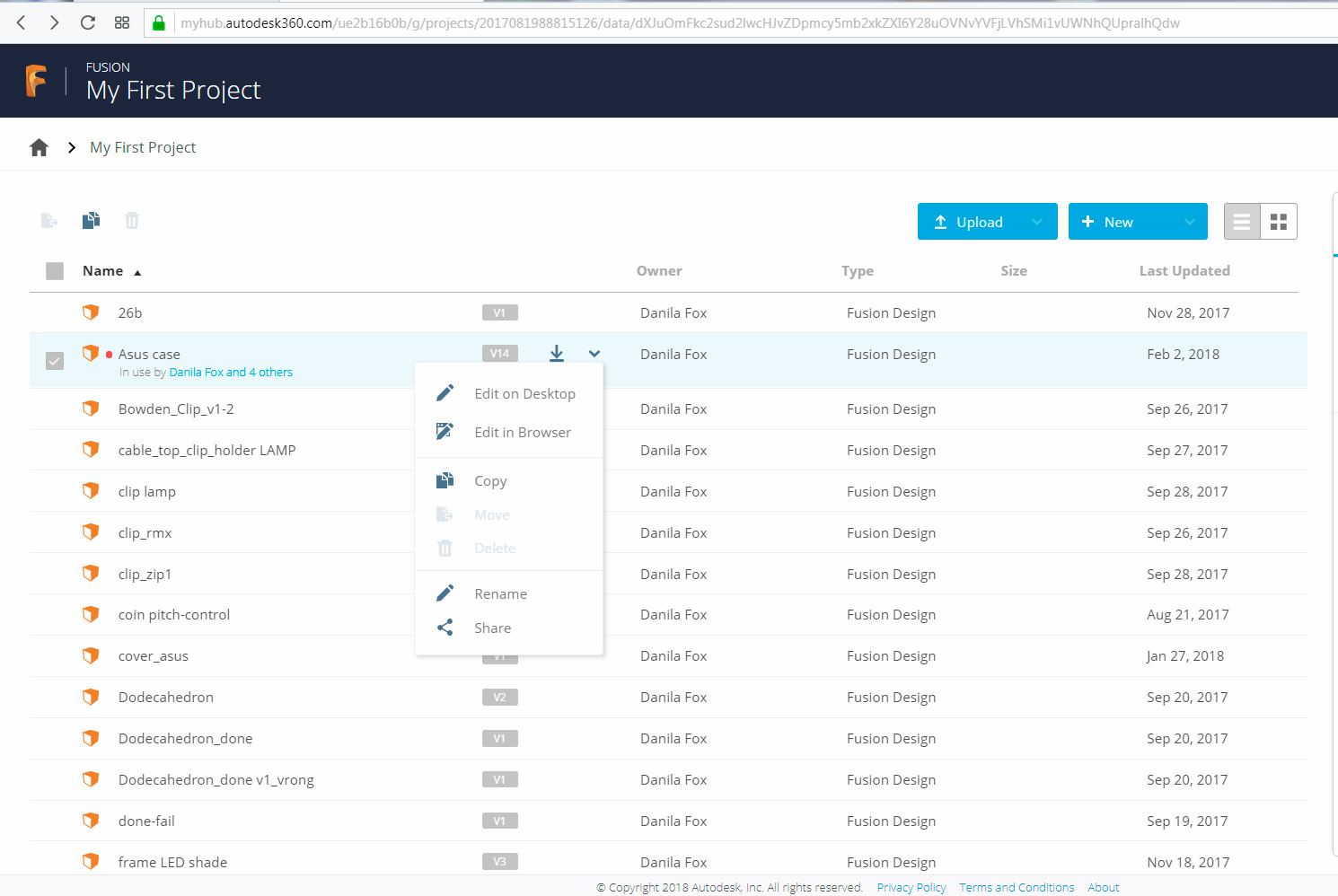The height and width of the screenshot is (896, 1338).
Task: Sort by Name column header
Action: [x=103, y=271]
